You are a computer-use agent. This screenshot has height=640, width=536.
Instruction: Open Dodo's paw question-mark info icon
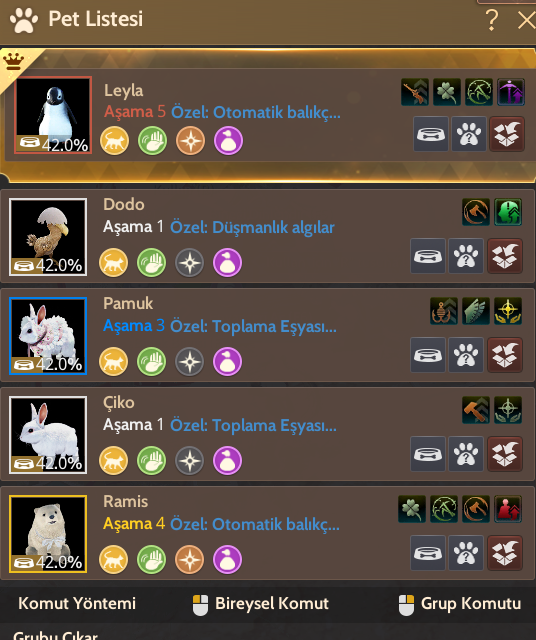(466, 256)
